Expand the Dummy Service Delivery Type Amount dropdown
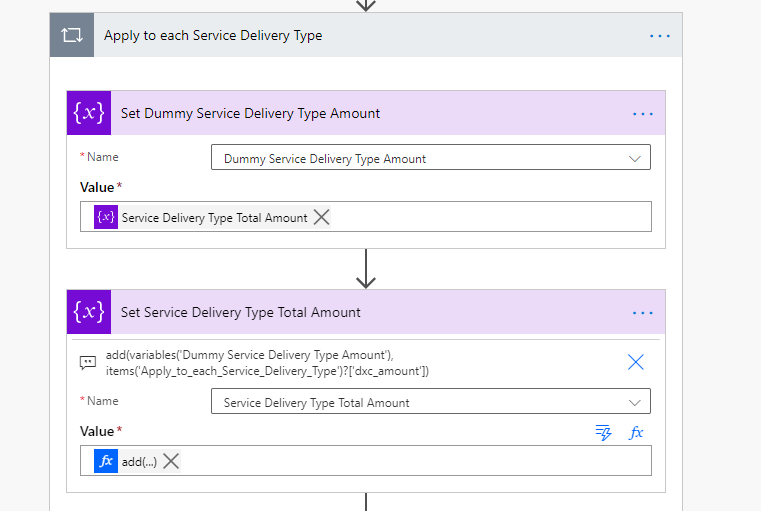Image resolution: width=761 pixels, height=511 pixels. click(x=634, y=158)
